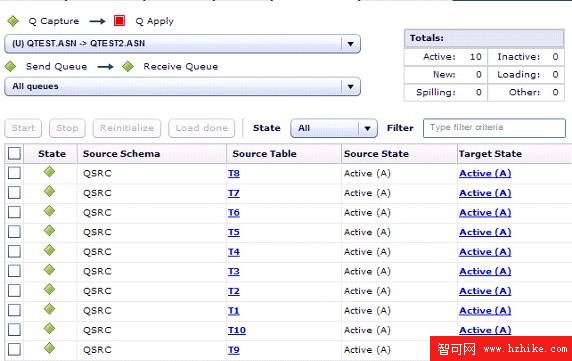This screenshot has width=572, height=361.
Task: Open source table T10 link
Action: (x=237, y=330)
